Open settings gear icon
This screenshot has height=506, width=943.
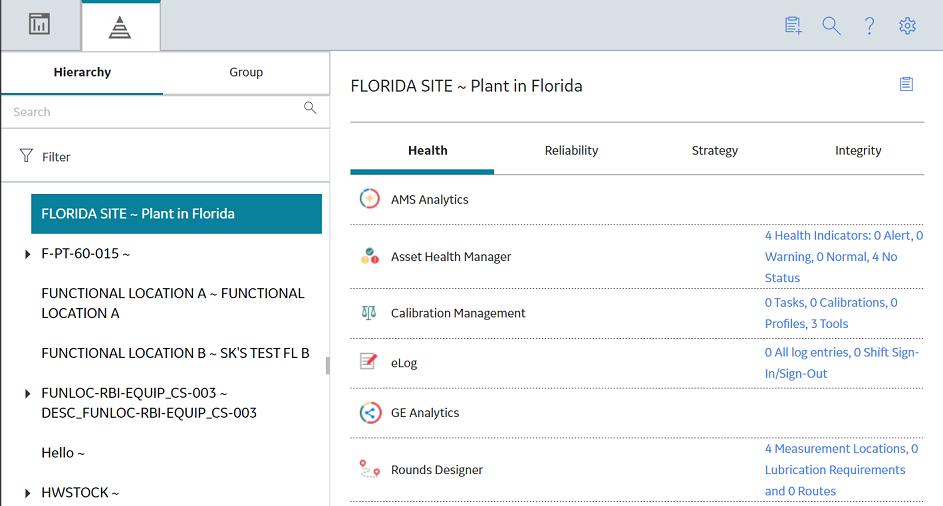(907, 25)
